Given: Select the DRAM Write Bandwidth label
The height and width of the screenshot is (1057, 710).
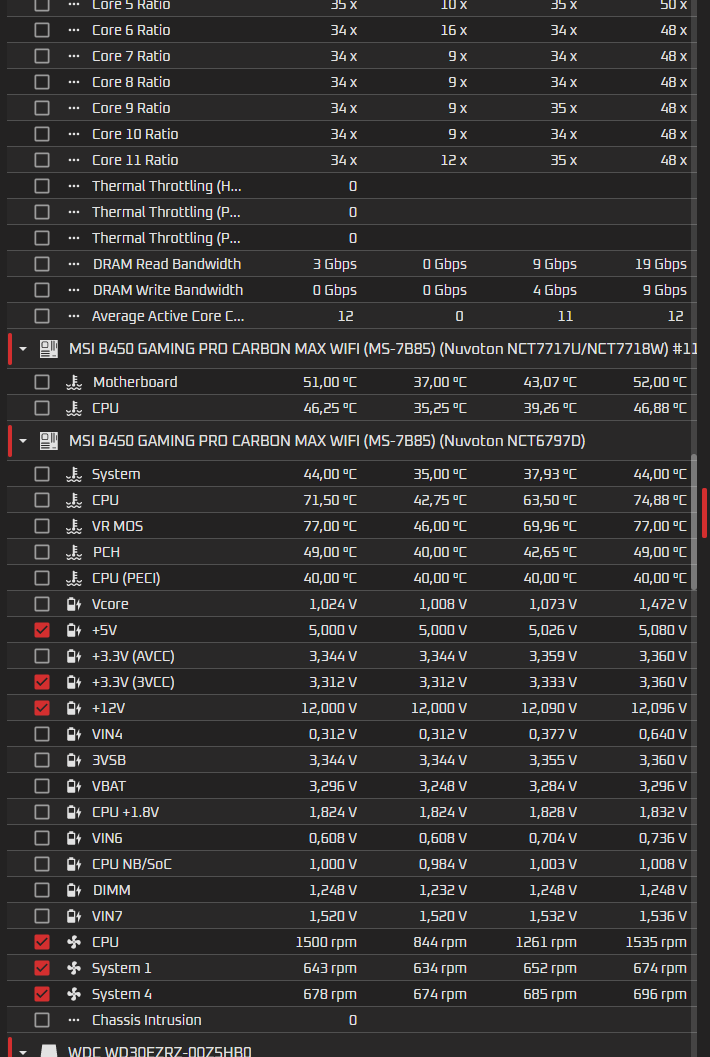Looking at the screenshot, I should tap(168, 291).
